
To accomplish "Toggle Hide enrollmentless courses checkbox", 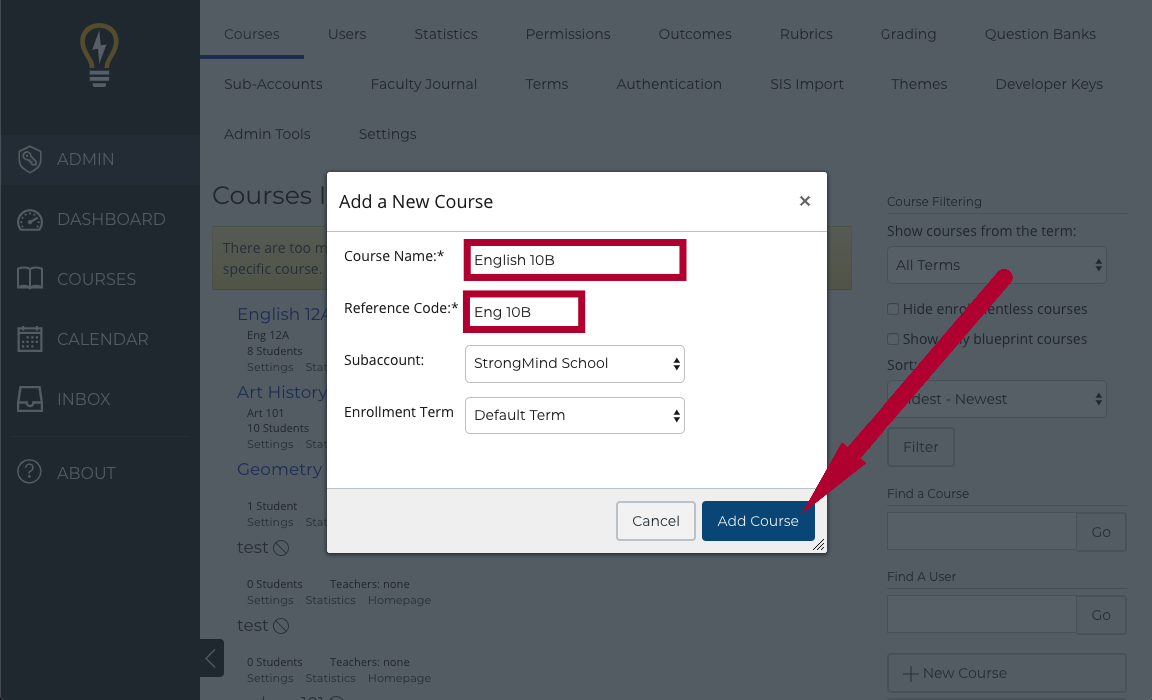I will tap(893, 310).
